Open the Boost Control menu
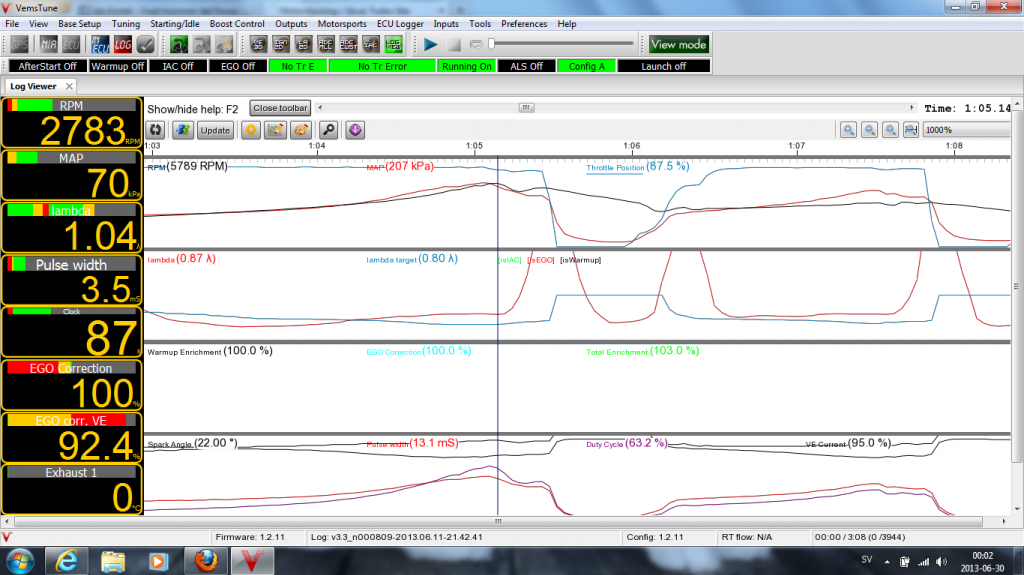 point(237,23)
